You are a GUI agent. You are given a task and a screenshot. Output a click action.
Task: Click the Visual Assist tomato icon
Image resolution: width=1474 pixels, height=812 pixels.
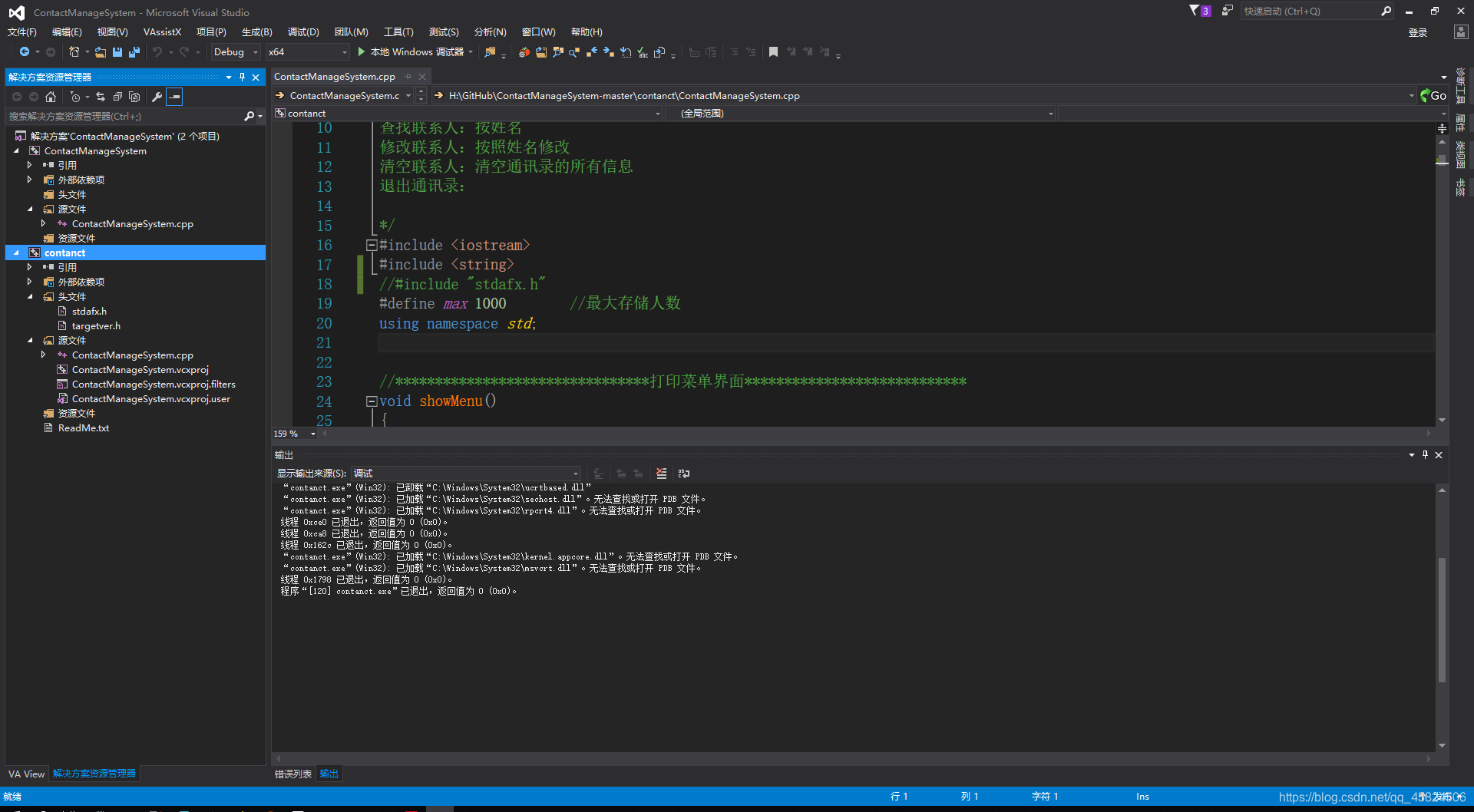pos(524,52)
